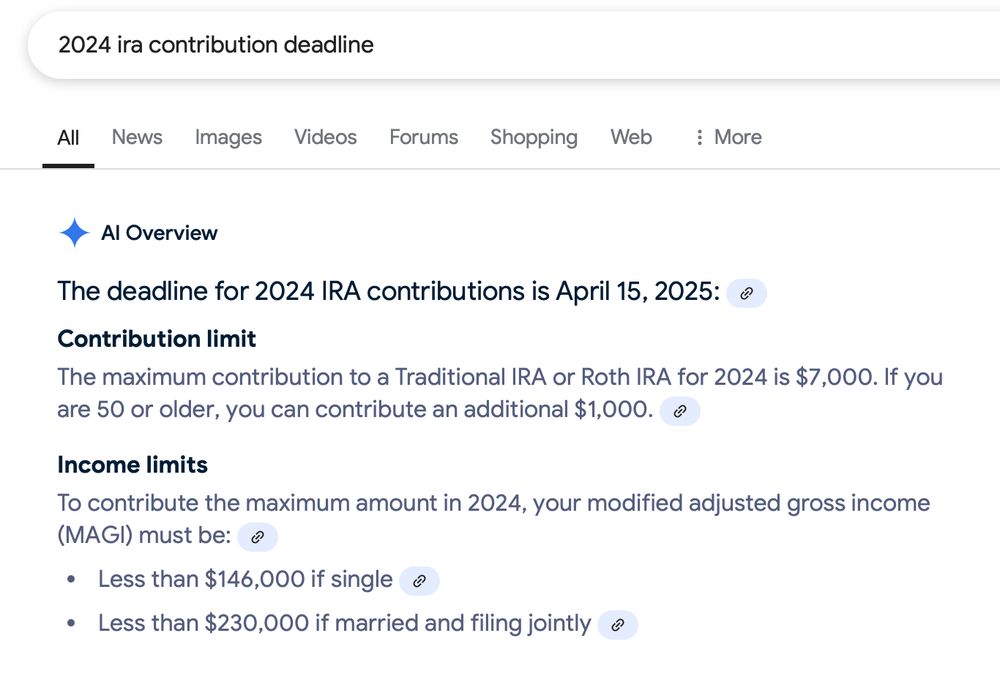
Task: Go to the Forums tab
Action: click(423, 137)
